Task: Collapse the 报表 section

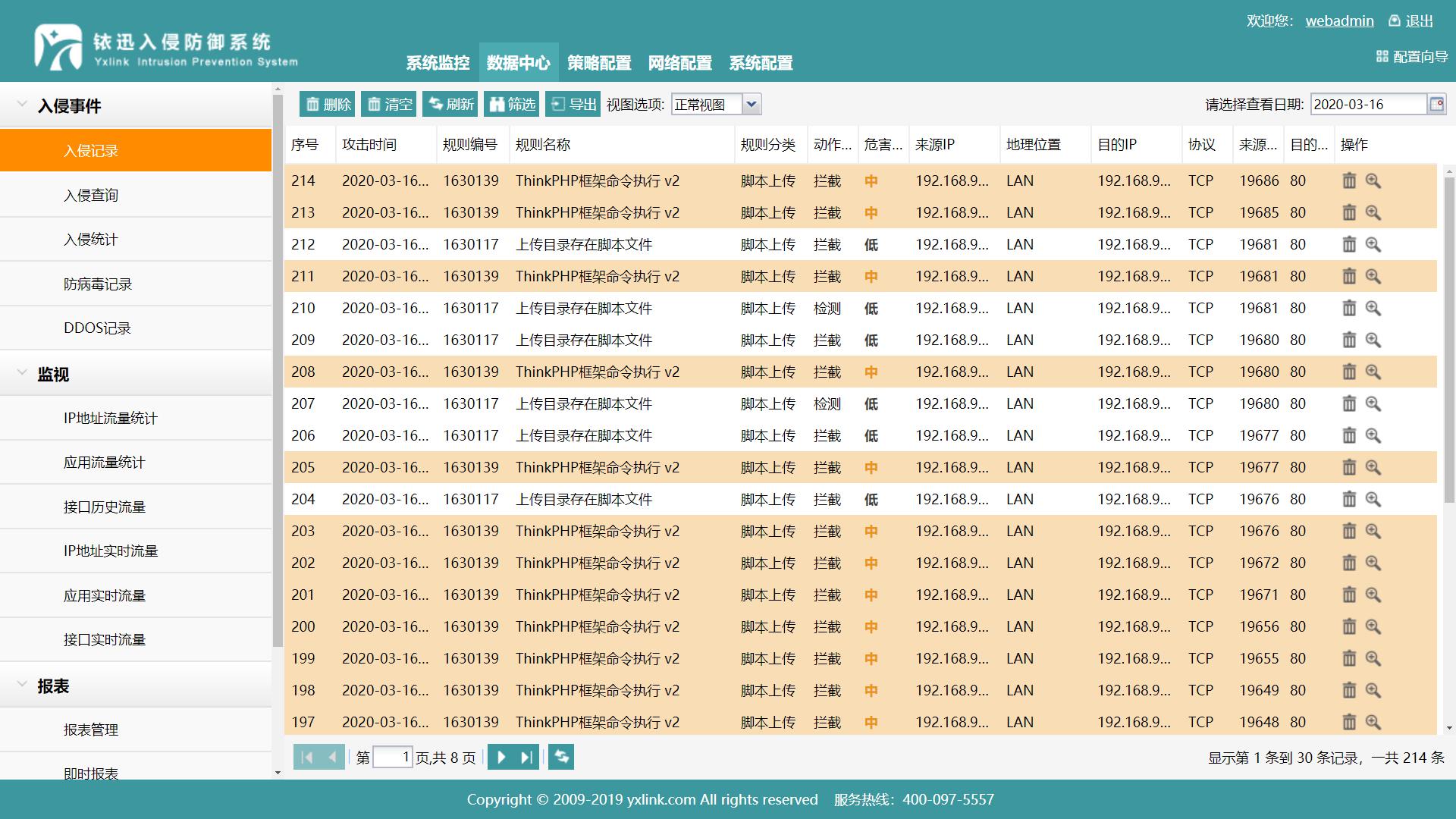Action: (x=22, y=685)
